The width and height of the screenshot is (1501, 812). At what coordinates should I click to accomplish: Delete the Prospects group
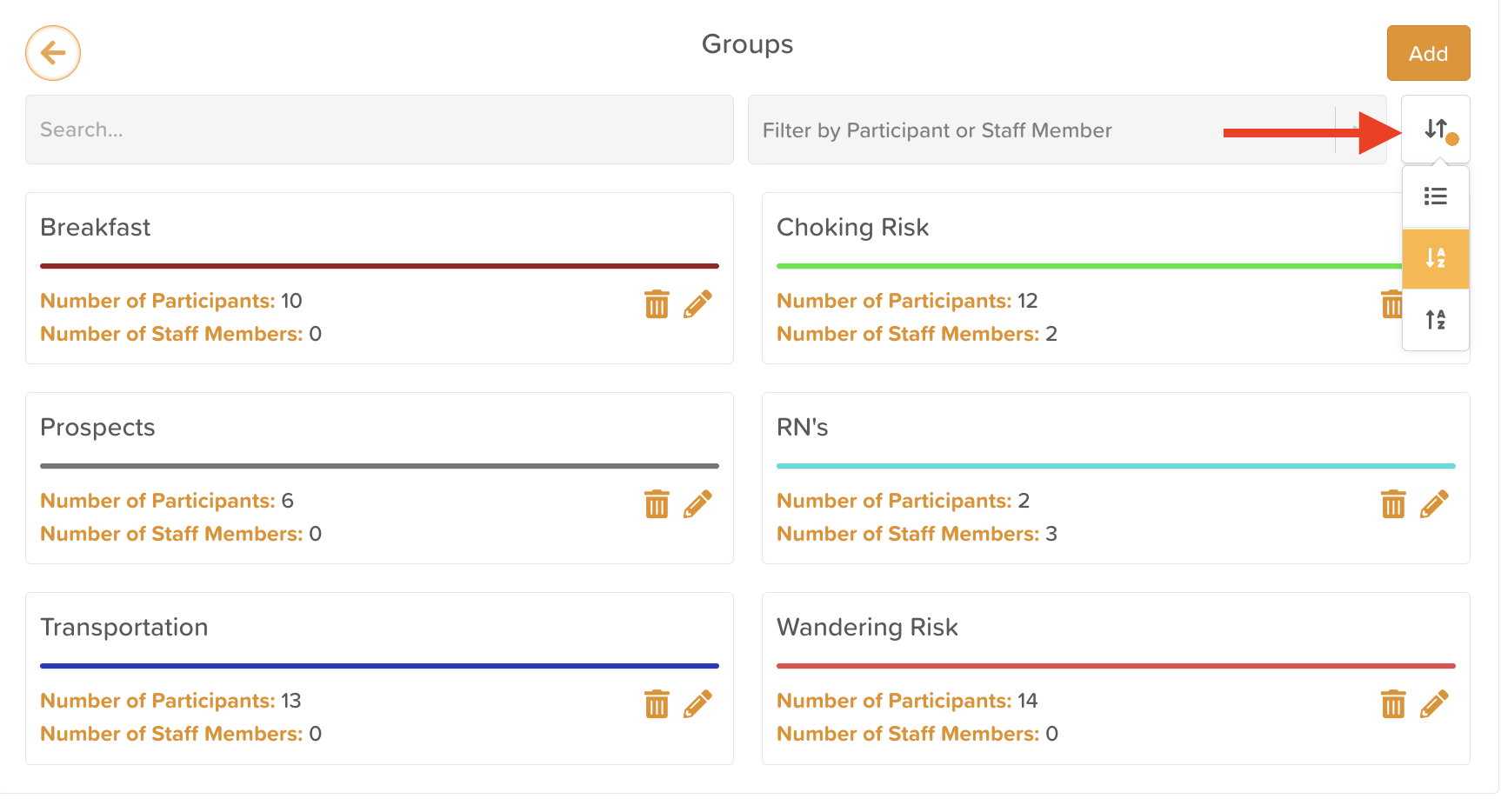pyautogui.click(x=657, y=504)
